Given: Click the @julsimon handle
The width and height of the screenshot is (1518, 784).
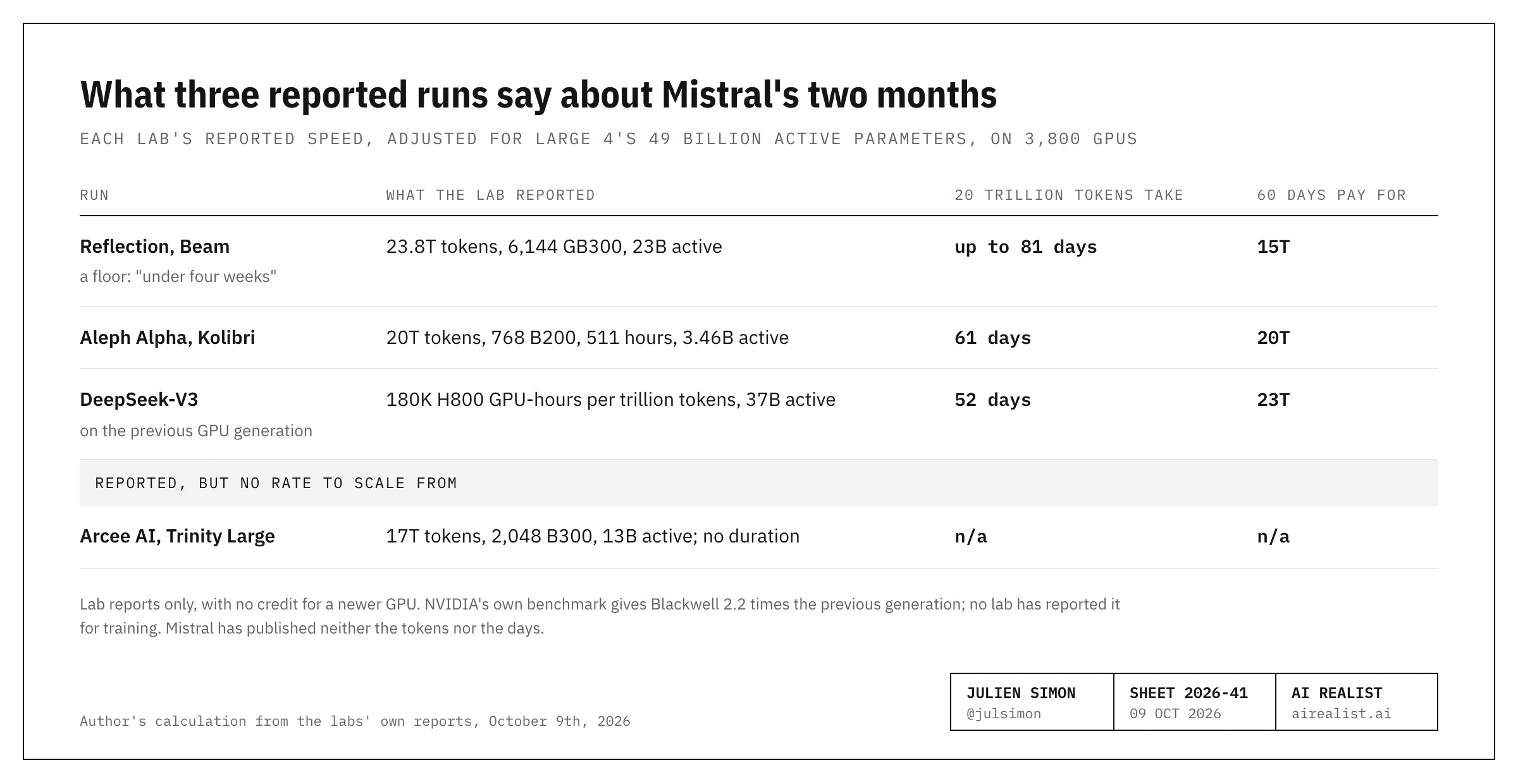Looking at the screenshot, I should [1003, 714].
